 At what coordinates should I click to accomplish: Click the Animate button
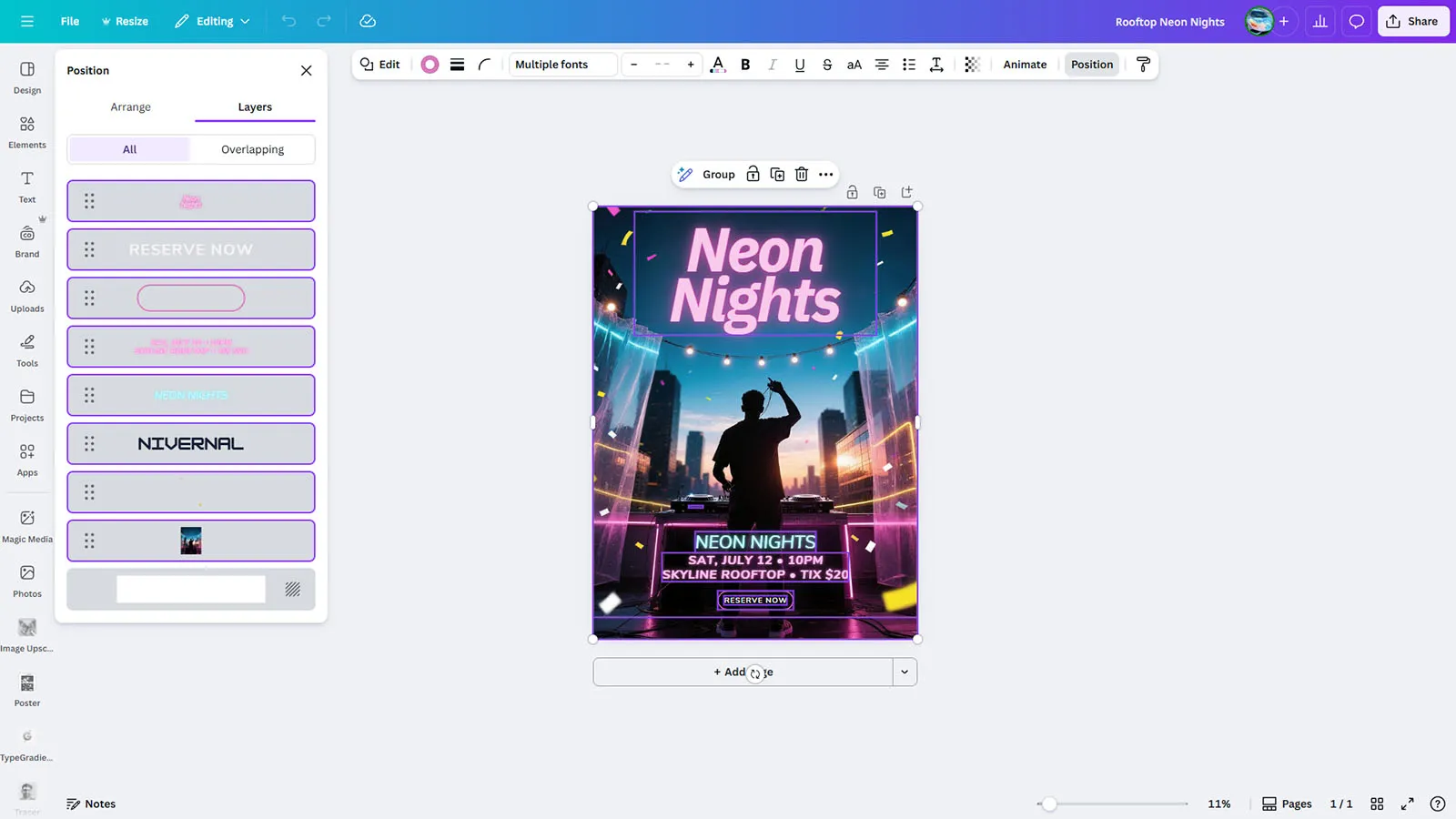[x=1025, y=65]
